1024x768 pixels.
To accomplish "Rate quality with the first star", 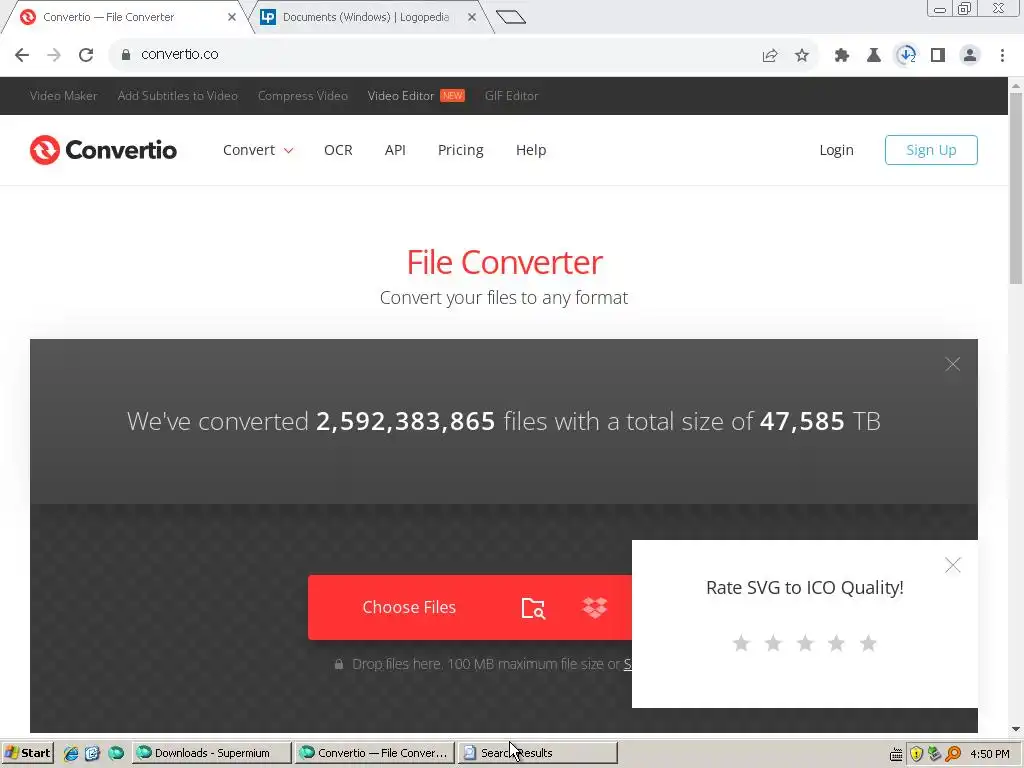I will 741,644.
